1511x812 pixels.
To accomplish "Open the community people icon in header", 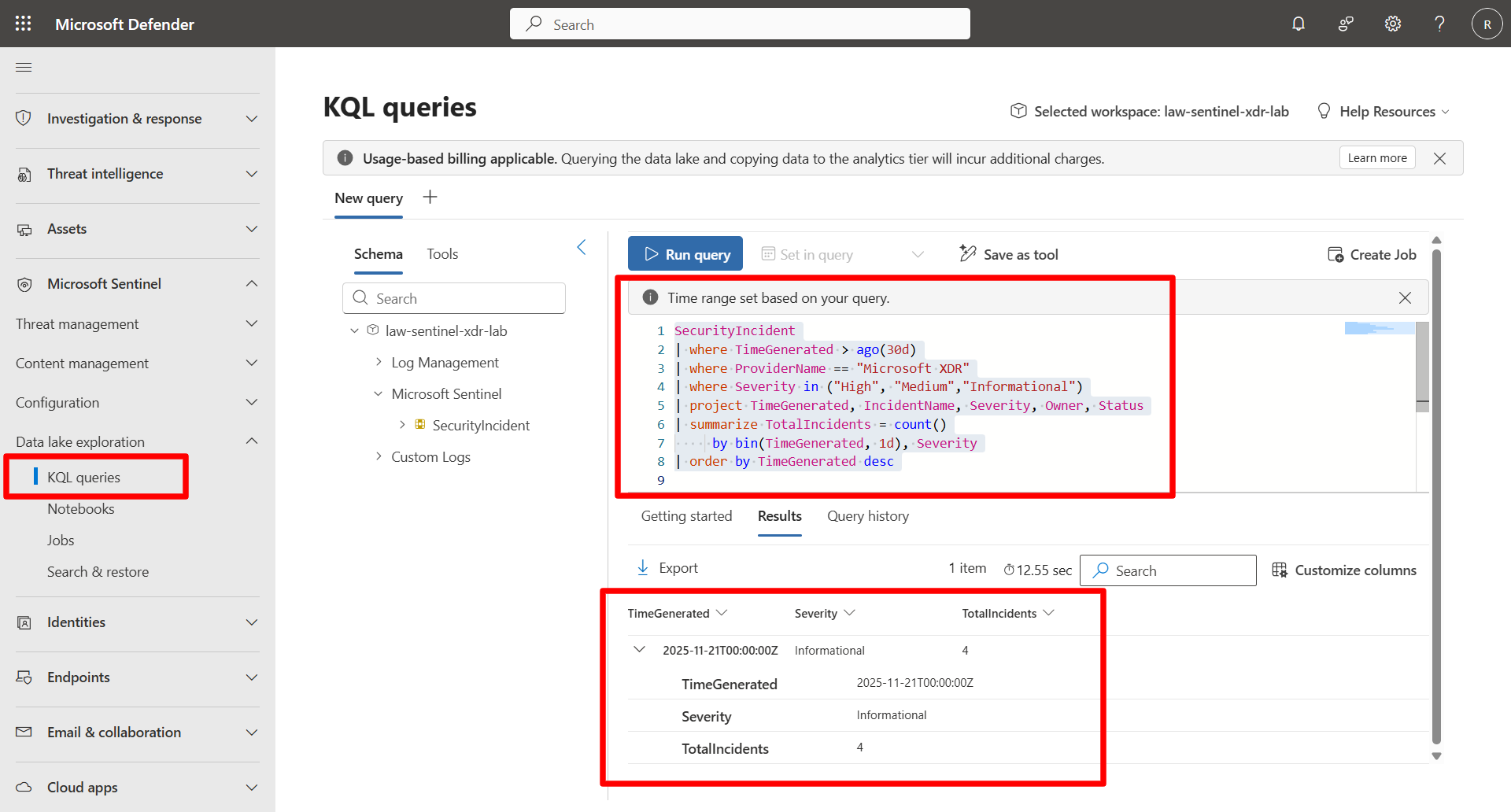I will [x=1346, y=24].
